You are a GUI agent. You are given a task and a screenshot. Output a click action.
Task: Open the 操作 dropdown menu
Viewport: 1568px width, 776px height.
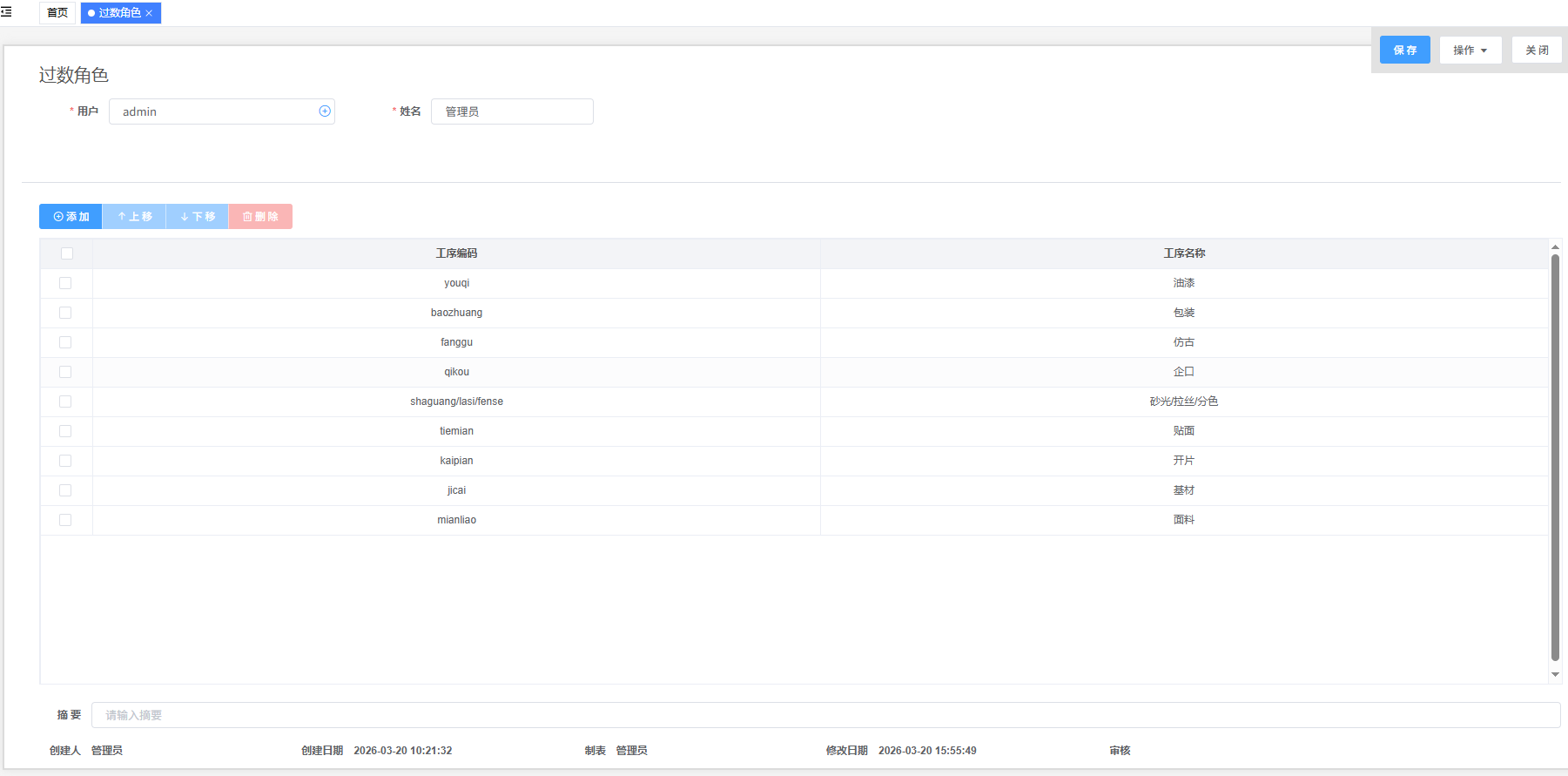[1470, 51]
